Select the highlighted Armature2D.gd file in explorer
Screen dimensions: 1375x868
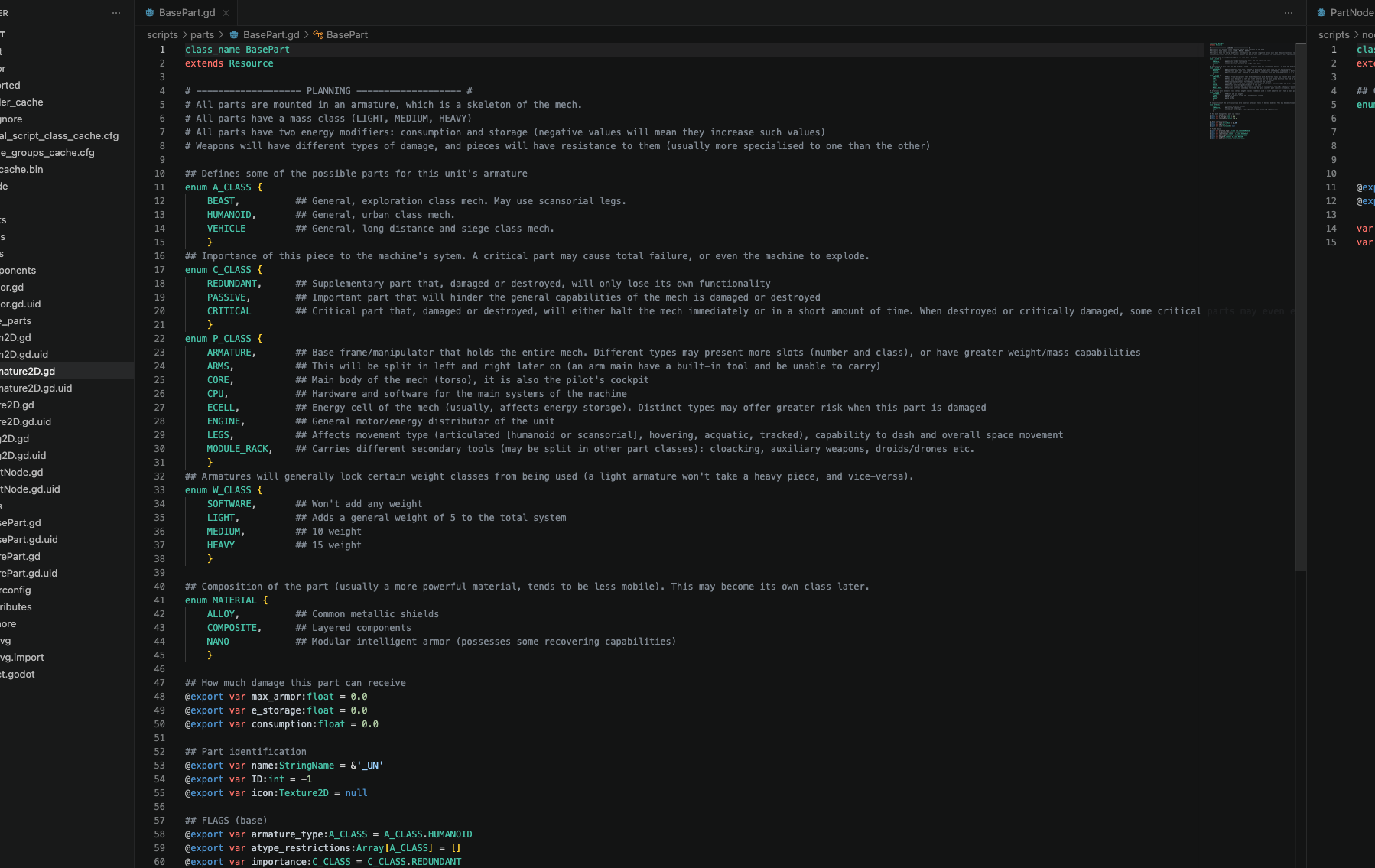[67, 371]
